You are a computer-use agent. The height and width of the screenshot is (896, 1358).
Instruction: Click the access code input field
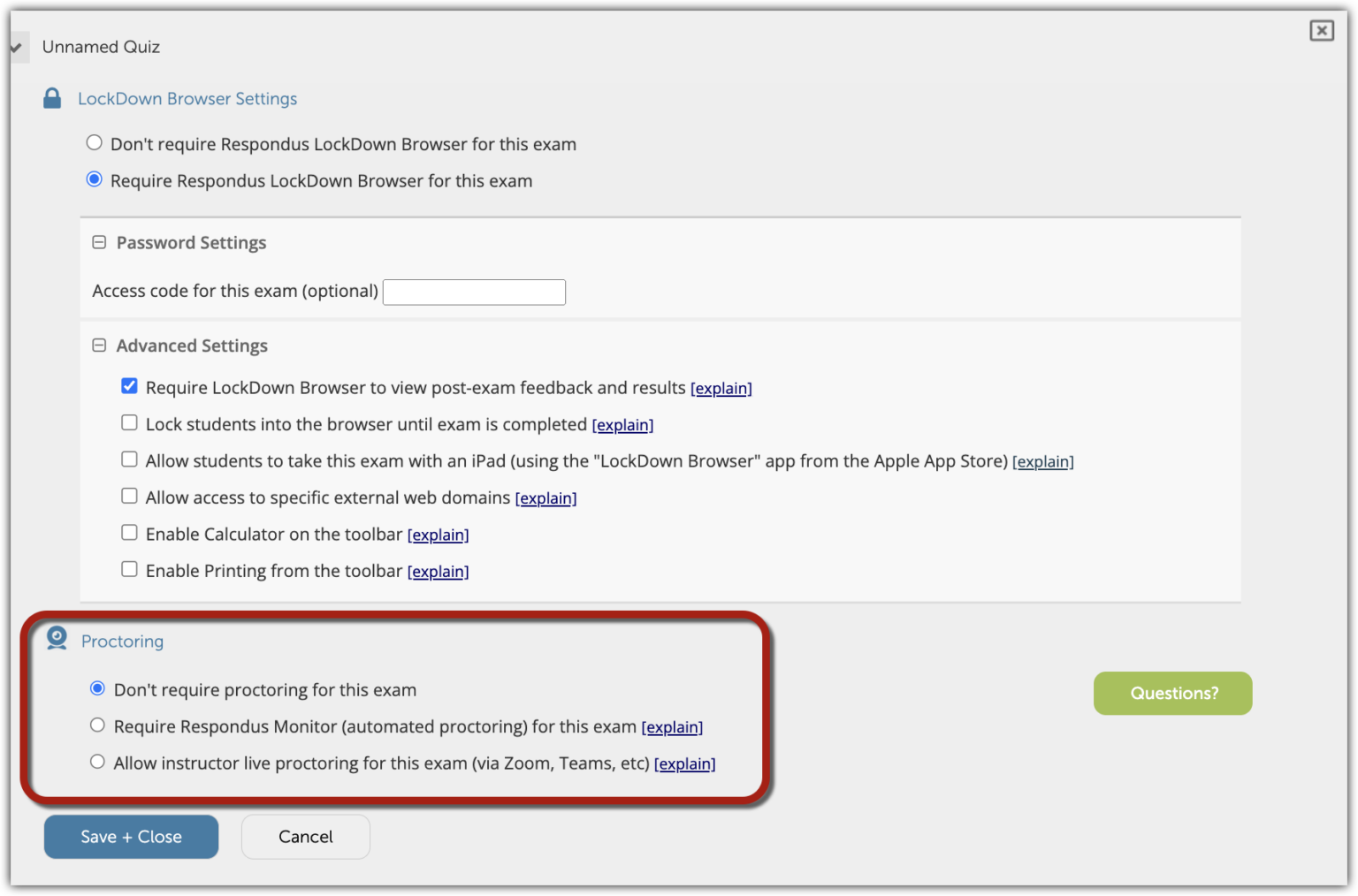(474, 292)
